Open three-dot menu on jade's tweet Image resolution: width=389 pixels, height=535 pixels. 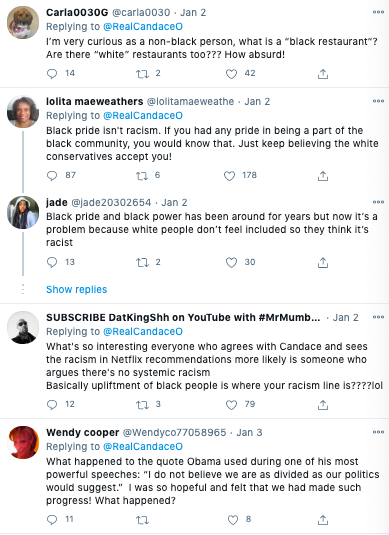(x=378, y=202)
